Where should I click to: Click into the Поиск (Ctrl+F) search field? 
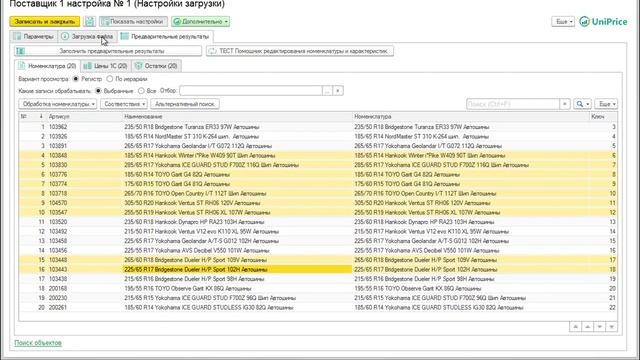(x=513, y=104)
